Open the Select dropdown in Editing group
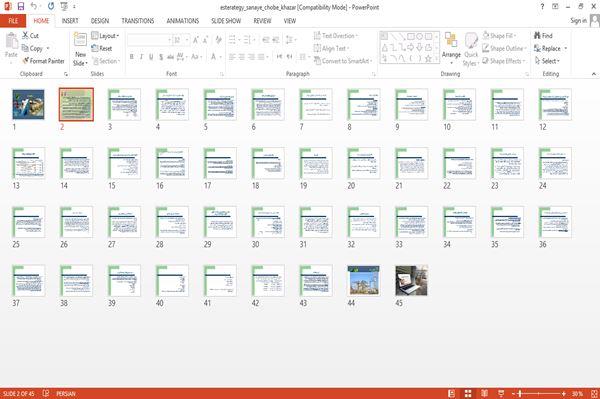The height and width of the screenshot is (399, 600). (x=547, y=61)
